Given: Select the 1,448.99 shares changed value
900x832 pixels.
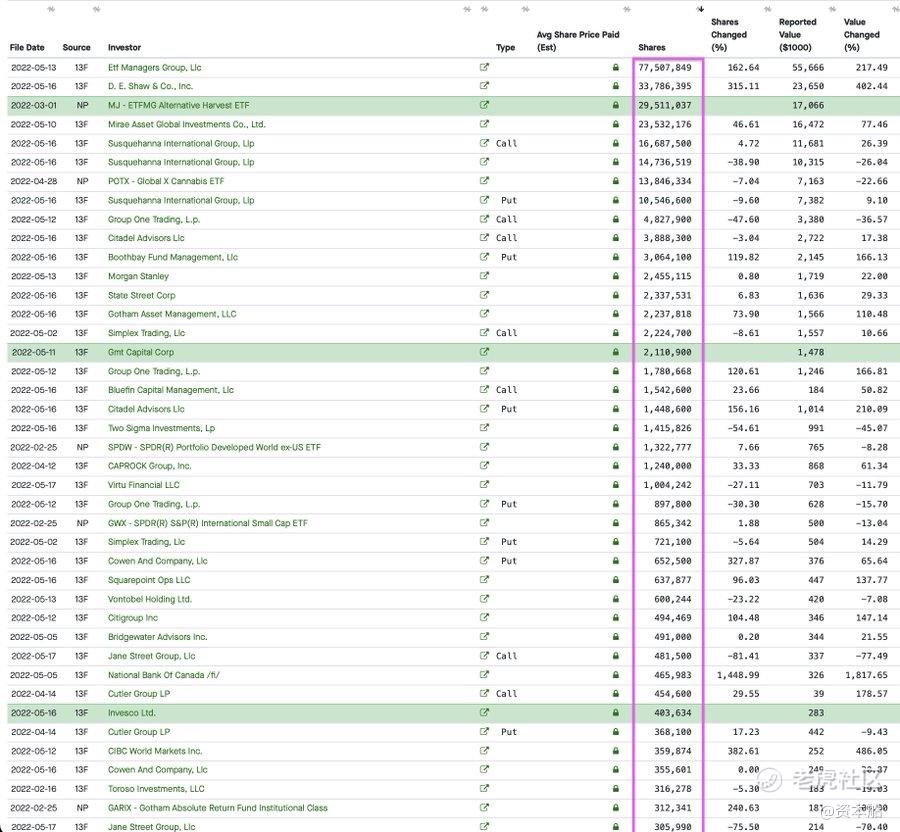Looking at the screenshot, I should pos(738,675).
